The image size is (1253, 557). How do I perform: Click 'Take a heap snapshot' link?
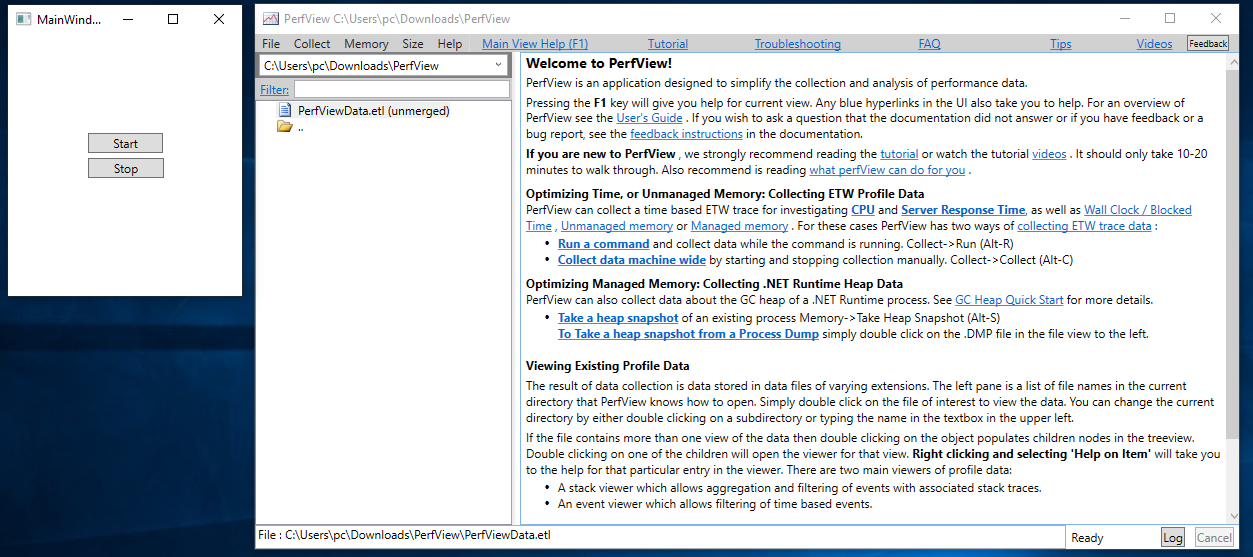pos(620,318)
